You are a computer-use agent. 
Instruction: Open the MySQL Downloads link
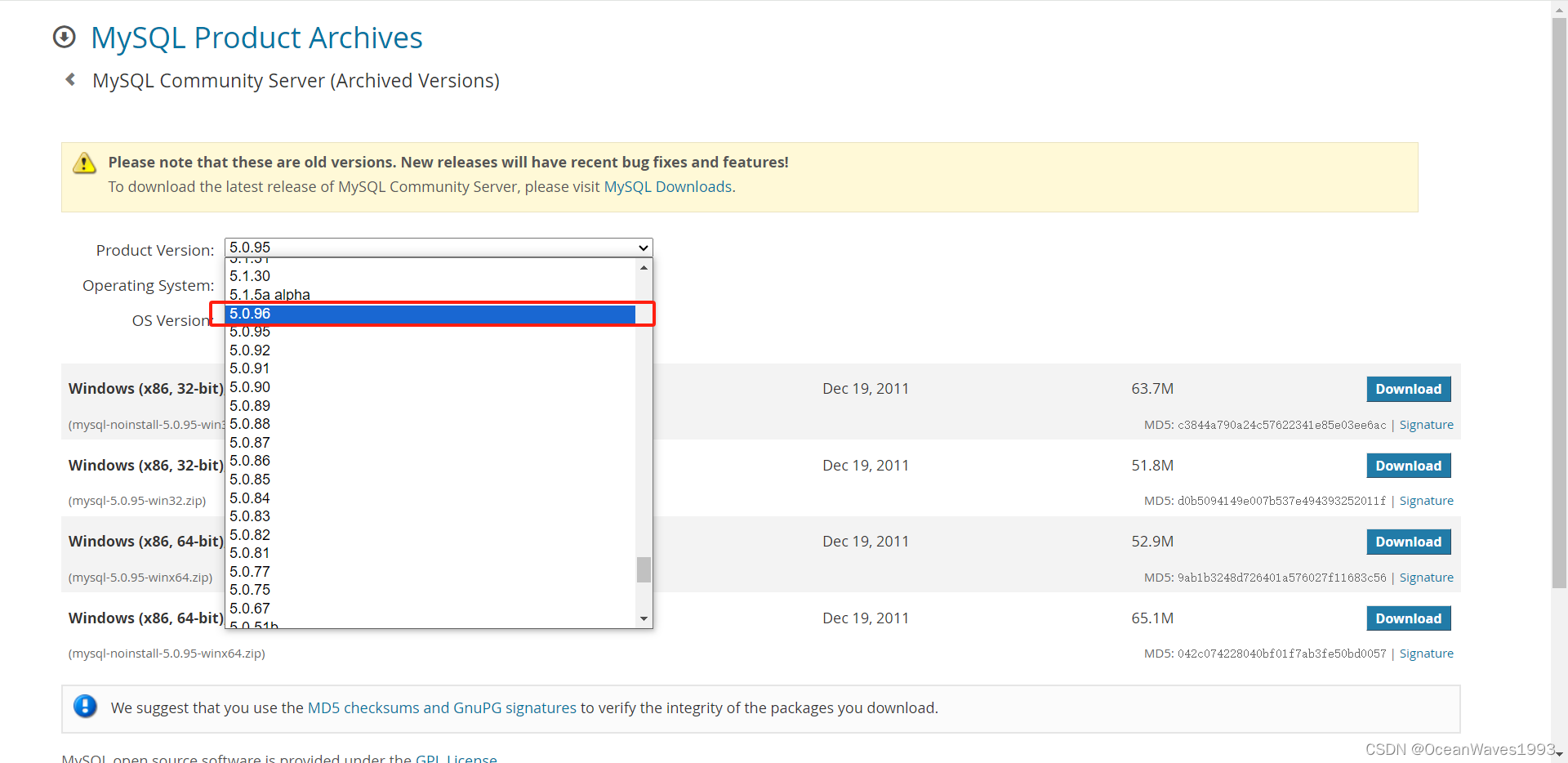pyautogui.click(x=667, y=187)
